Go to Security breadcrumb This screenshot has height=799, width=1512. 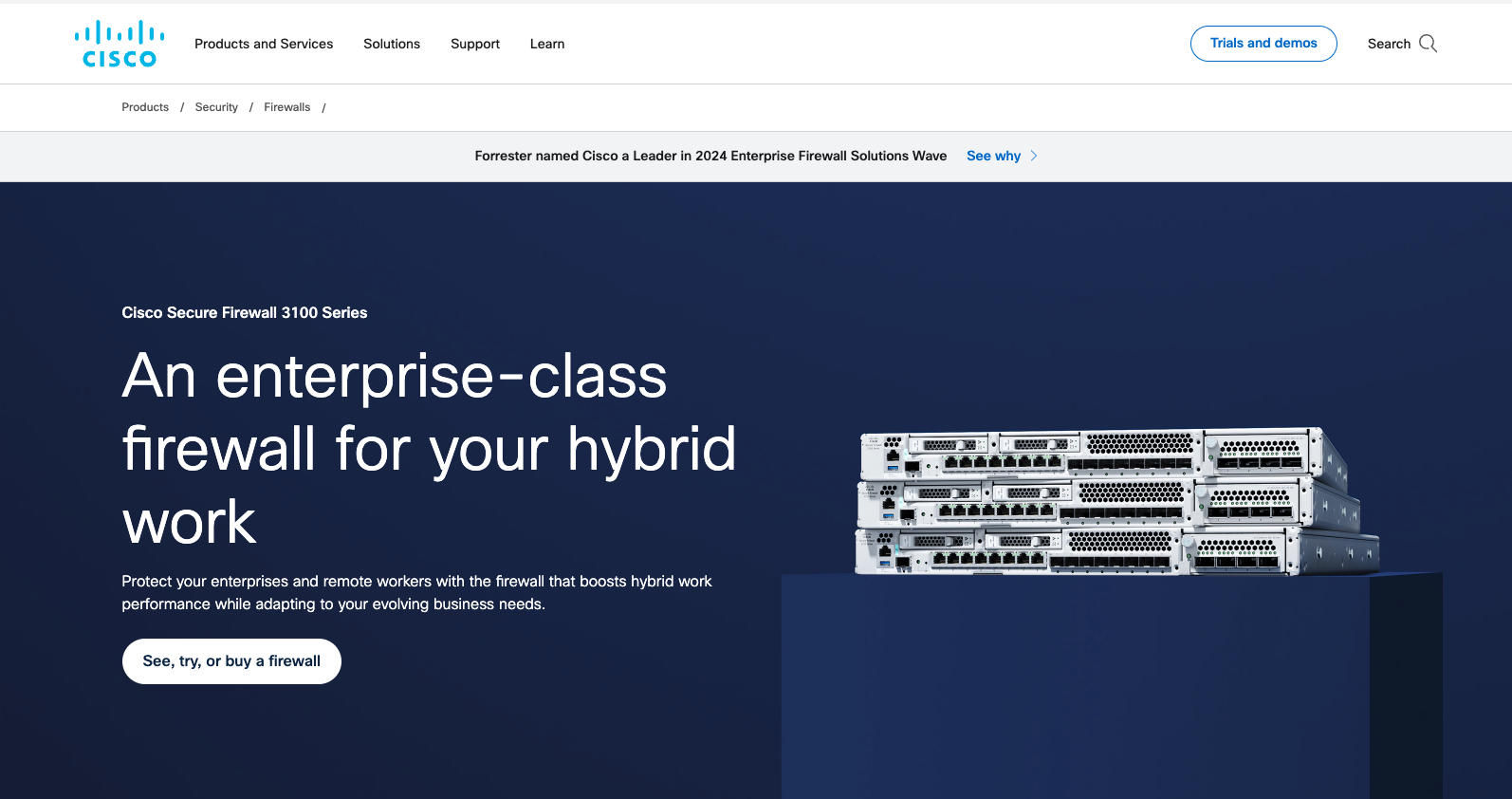click(x=216, y=107)
